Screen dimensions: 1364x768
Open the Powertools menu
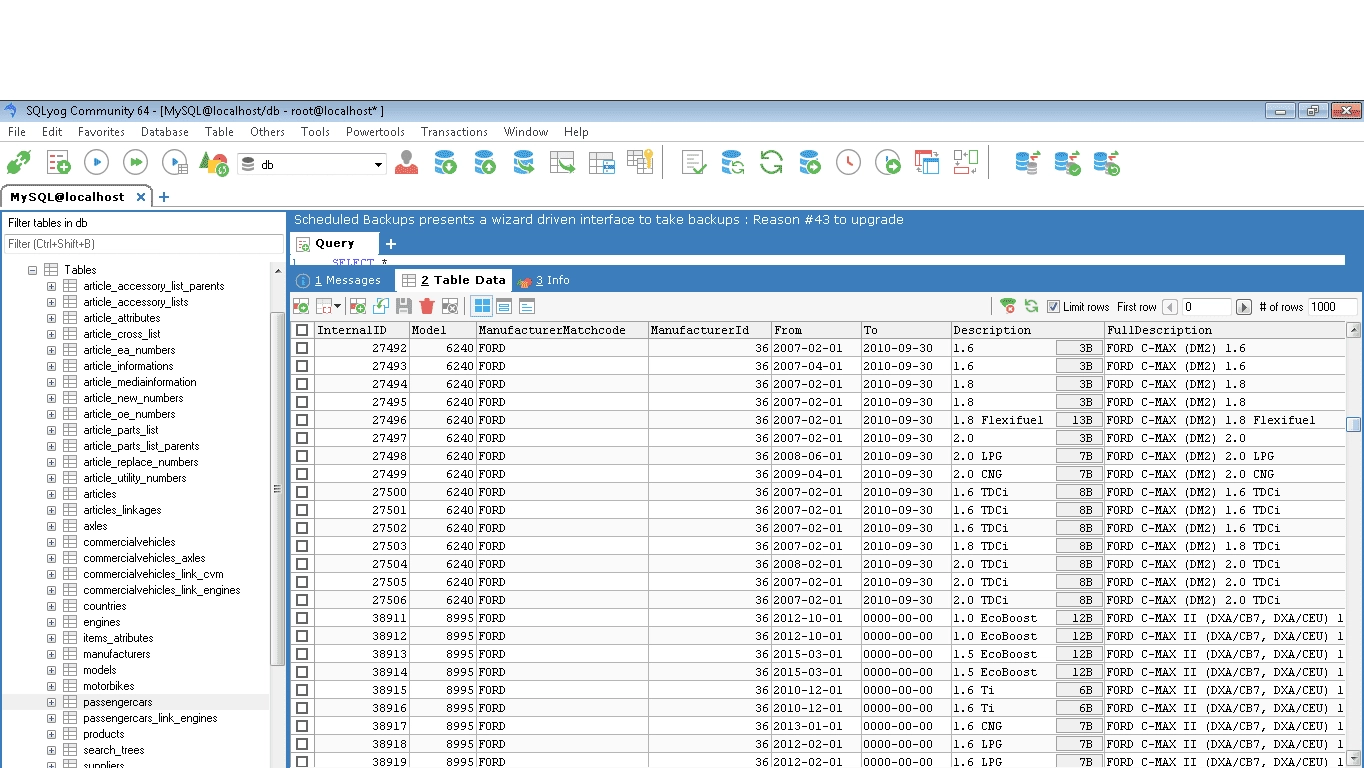point(375,132)
